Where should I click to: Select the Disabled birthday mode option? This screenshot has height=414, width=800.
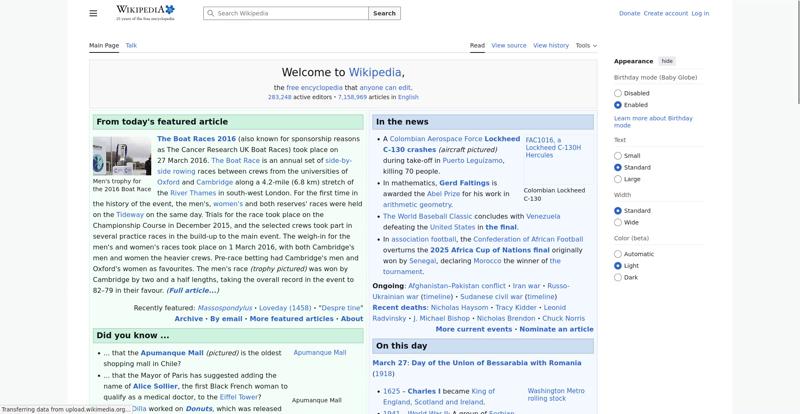(x=618, y=93)
